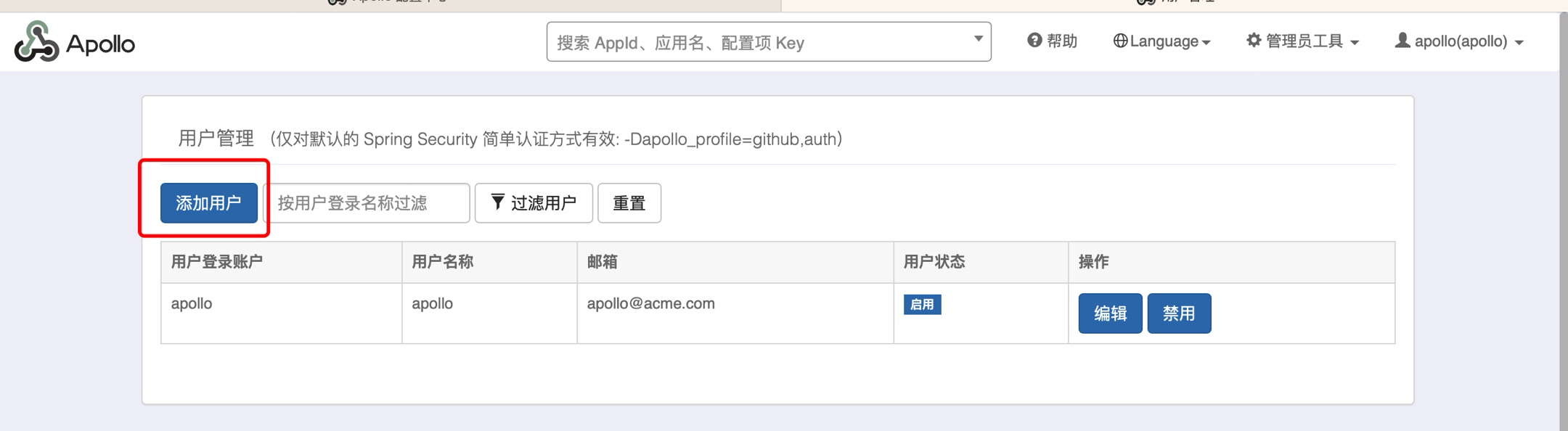The image size is (1568, 431).
Task: Click the page's vertical scrollbar
Action: click(1563, 221)
